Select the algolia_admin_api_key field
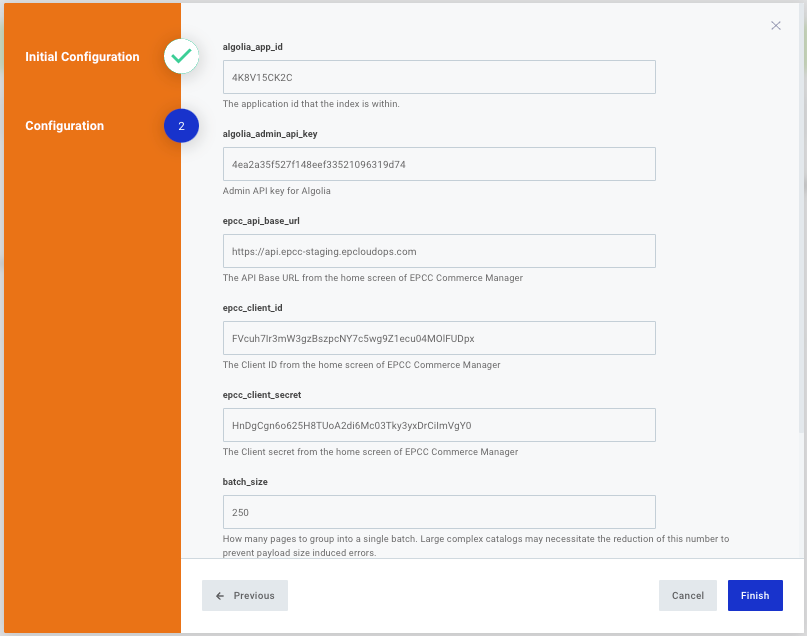 click(438, 164)
